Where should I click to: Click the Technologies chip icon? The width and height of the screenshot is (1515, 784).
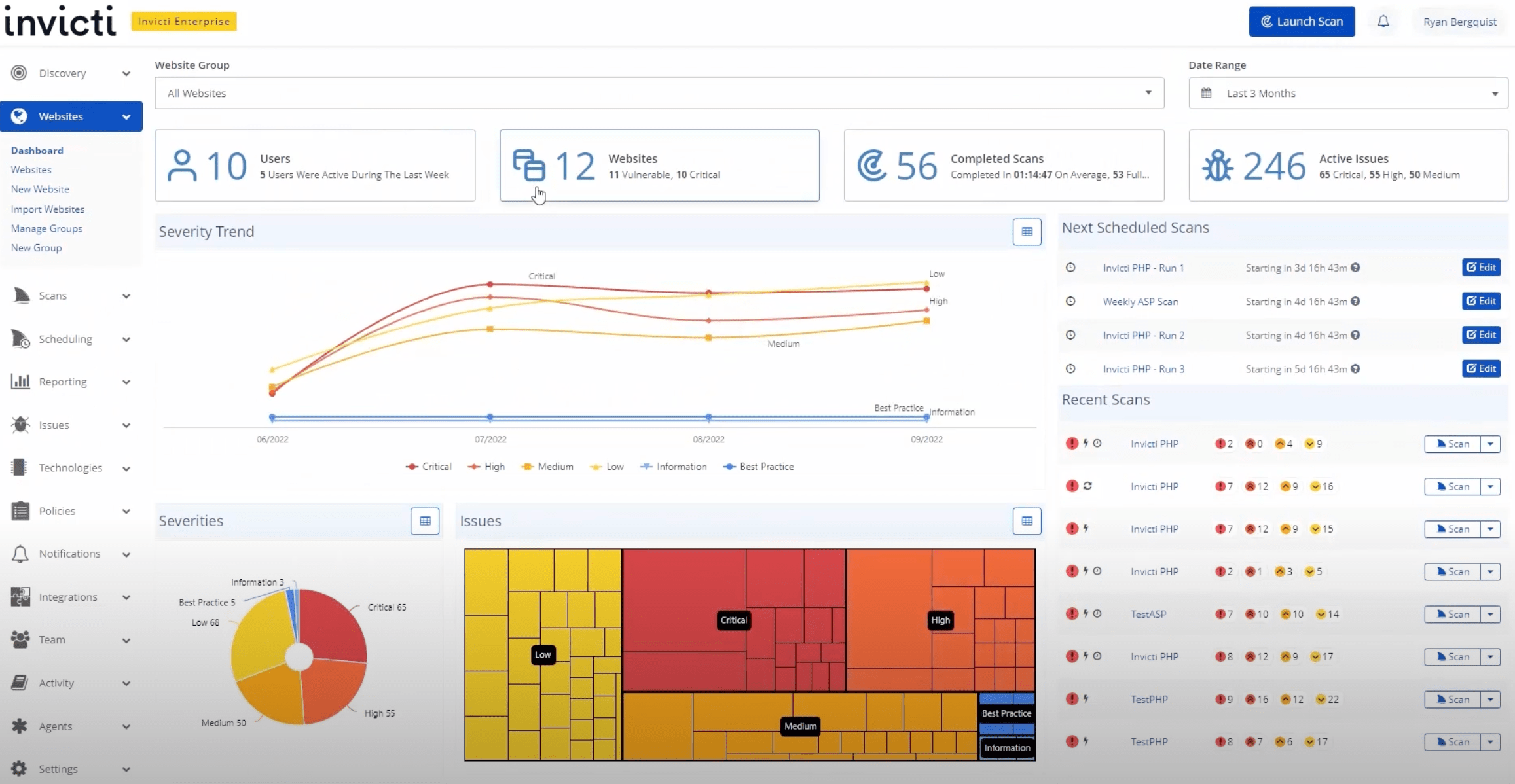pyautogui.click(x=19, y=467)
